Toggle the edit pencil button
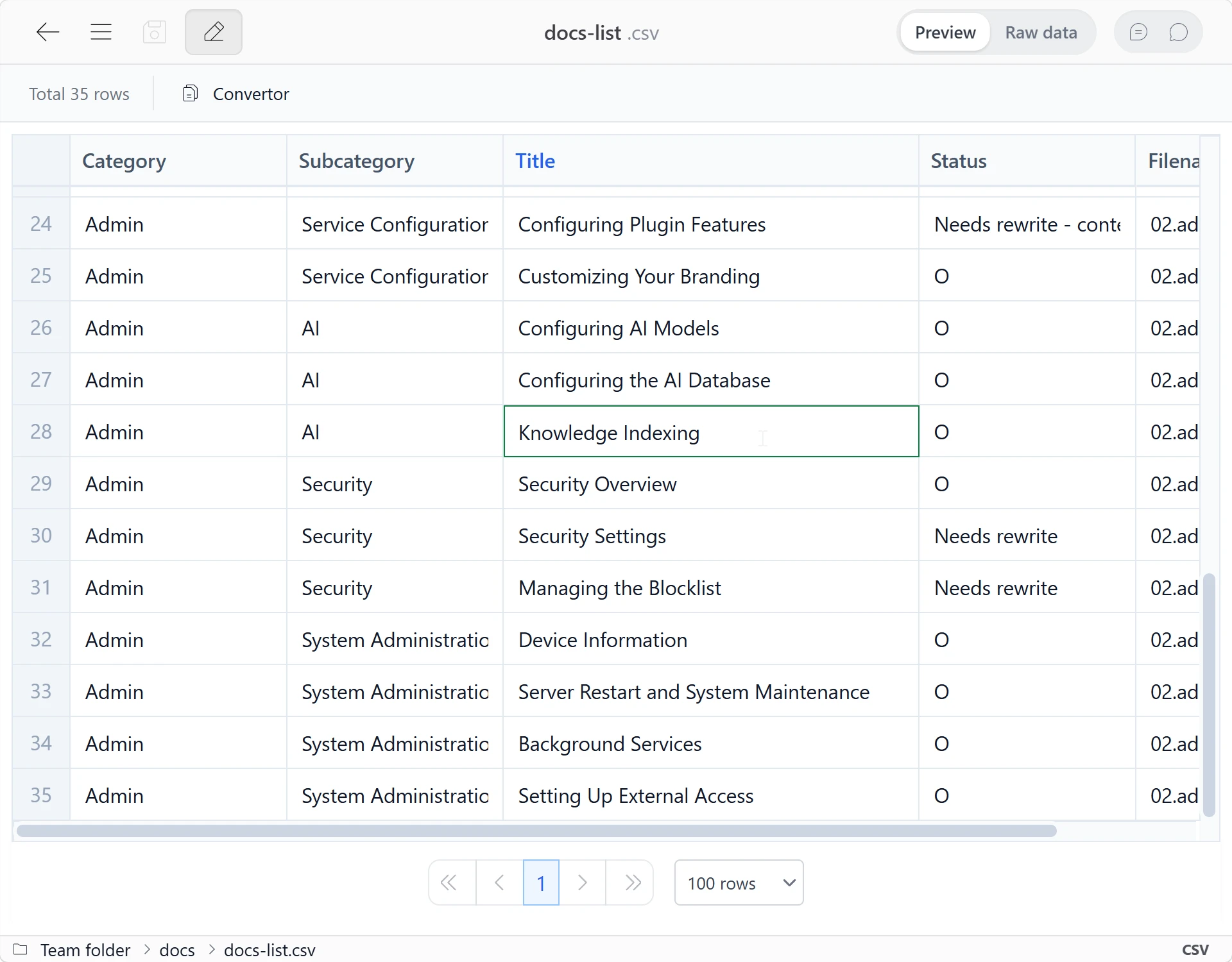The width and height of the screenshot is (1232, 962). (x=214, y=32)
